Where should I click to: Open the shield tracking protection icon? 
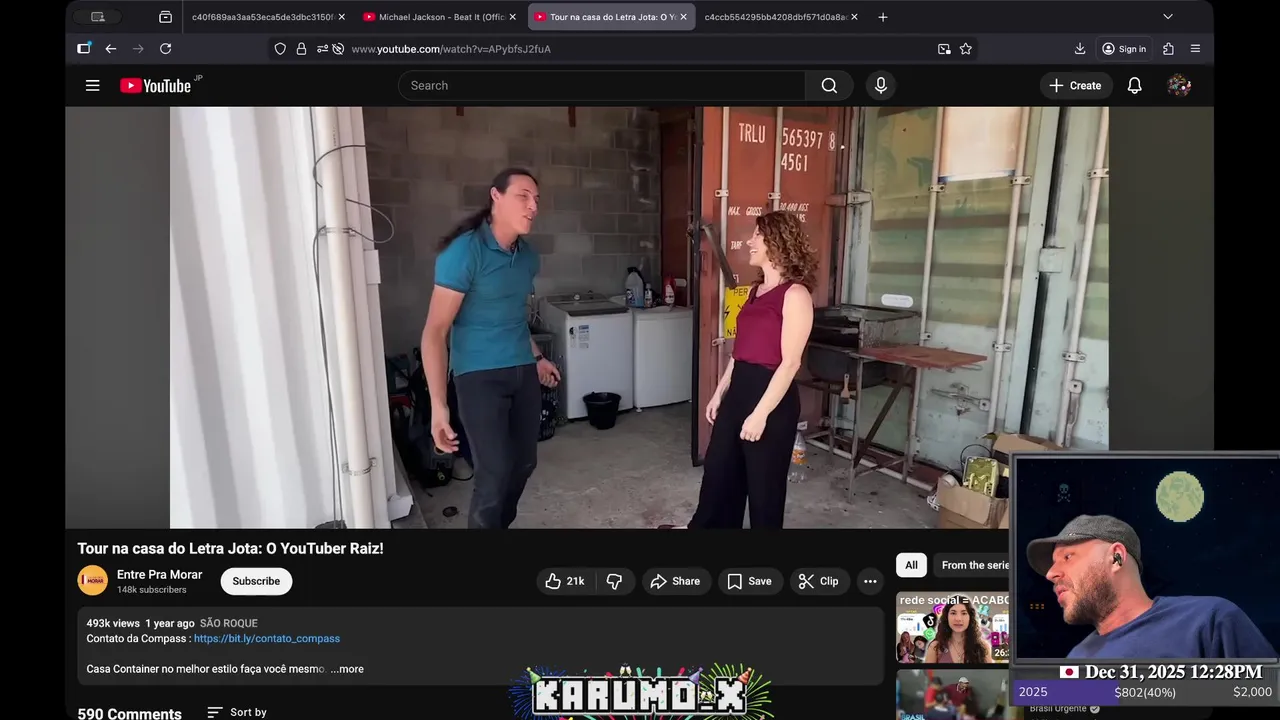pos(280,49)
